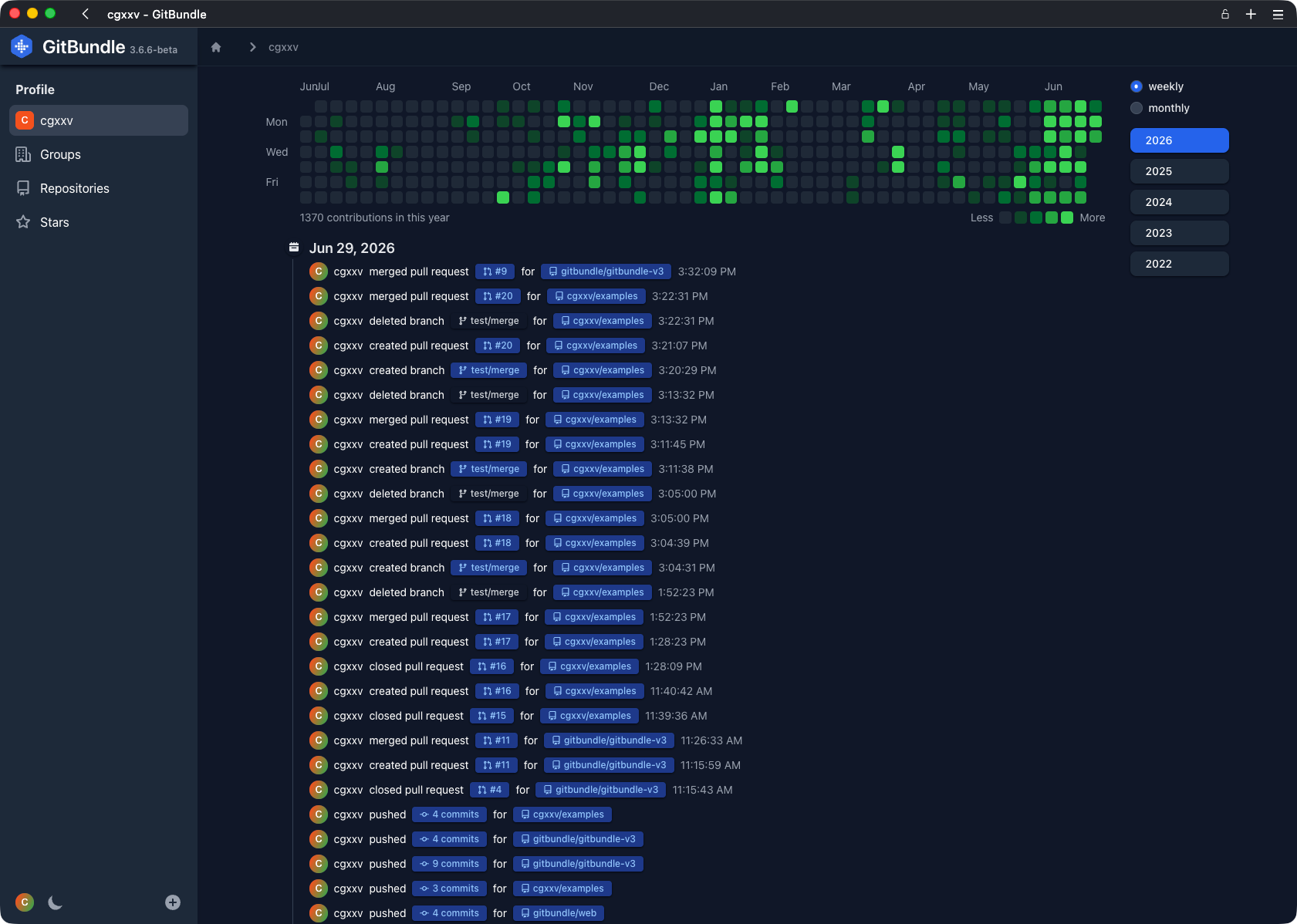Click the GitBundle logo icon
The width and height of the screenshot is (1297, 924).
click(22, 47)
